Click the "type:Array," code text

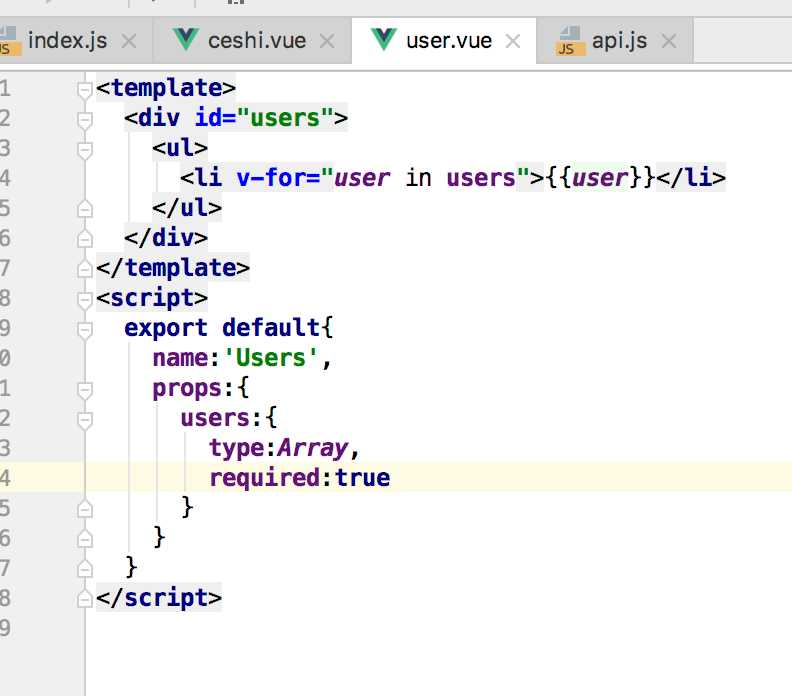(284, 448)
